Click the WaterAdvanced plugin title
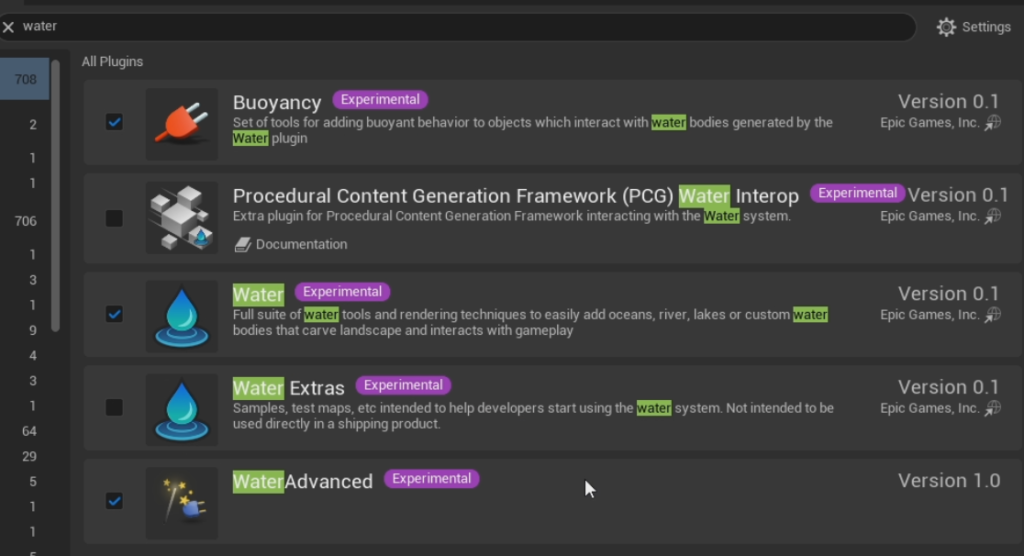 coord(303,482)
